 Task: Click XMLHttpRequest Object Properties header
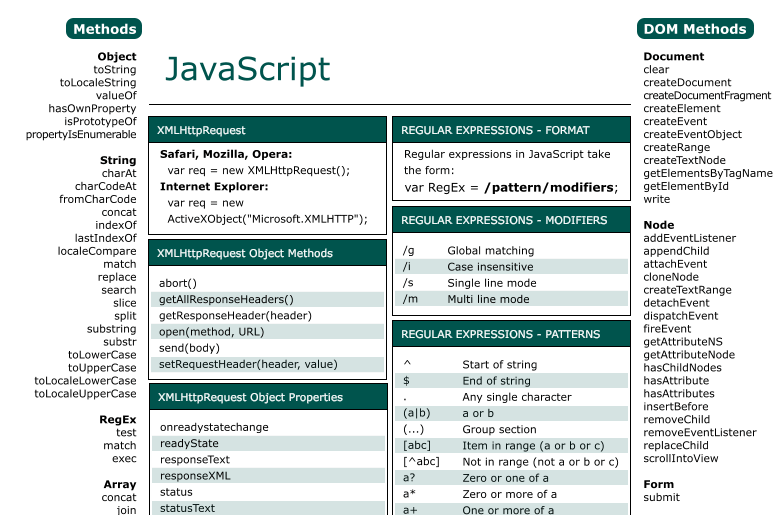click(x=268, y=397)
